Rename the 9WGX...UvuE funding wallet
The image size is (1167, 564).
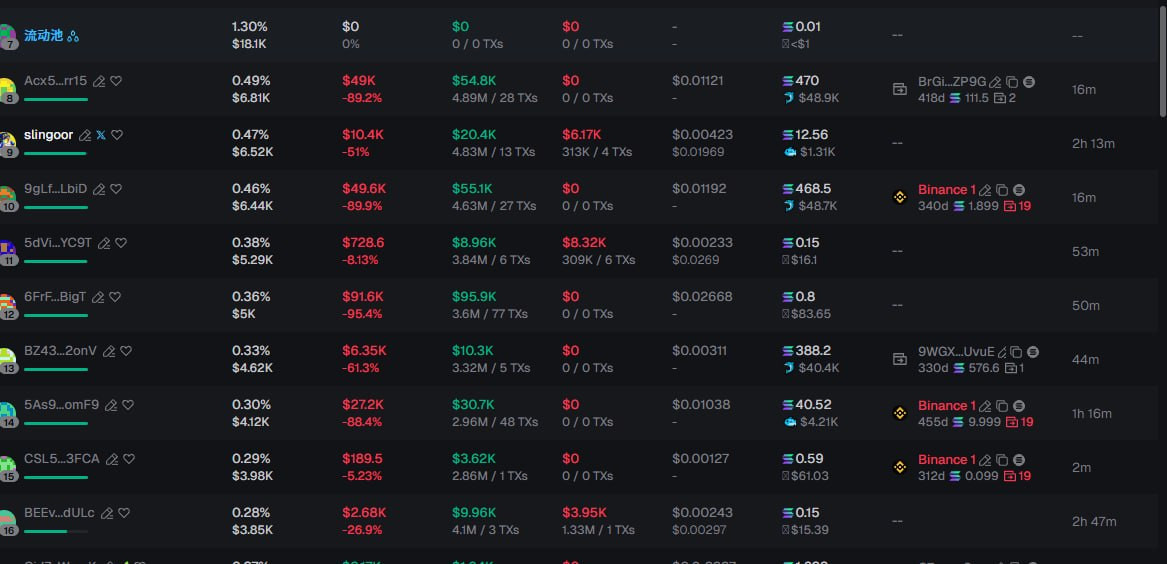1002,352
